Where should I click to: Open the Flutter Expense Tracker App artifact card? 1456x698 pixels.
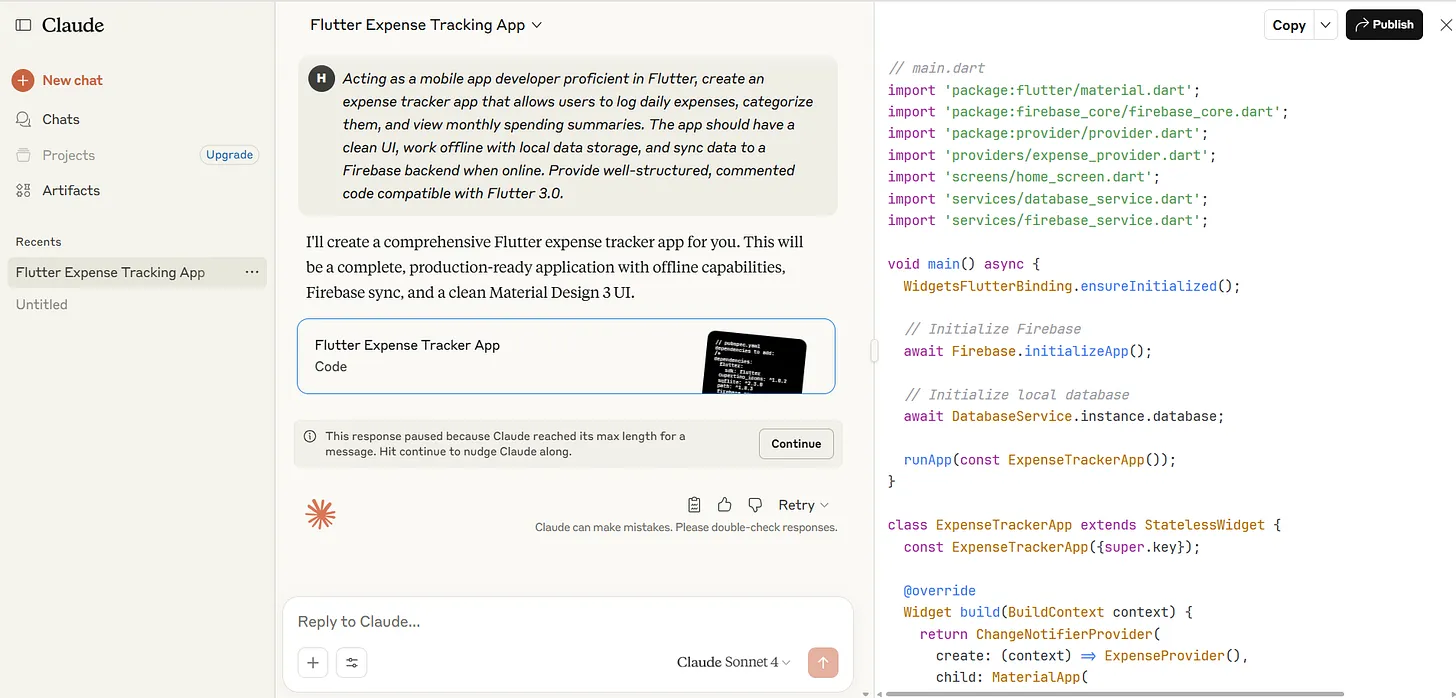[x=566, y=356]
